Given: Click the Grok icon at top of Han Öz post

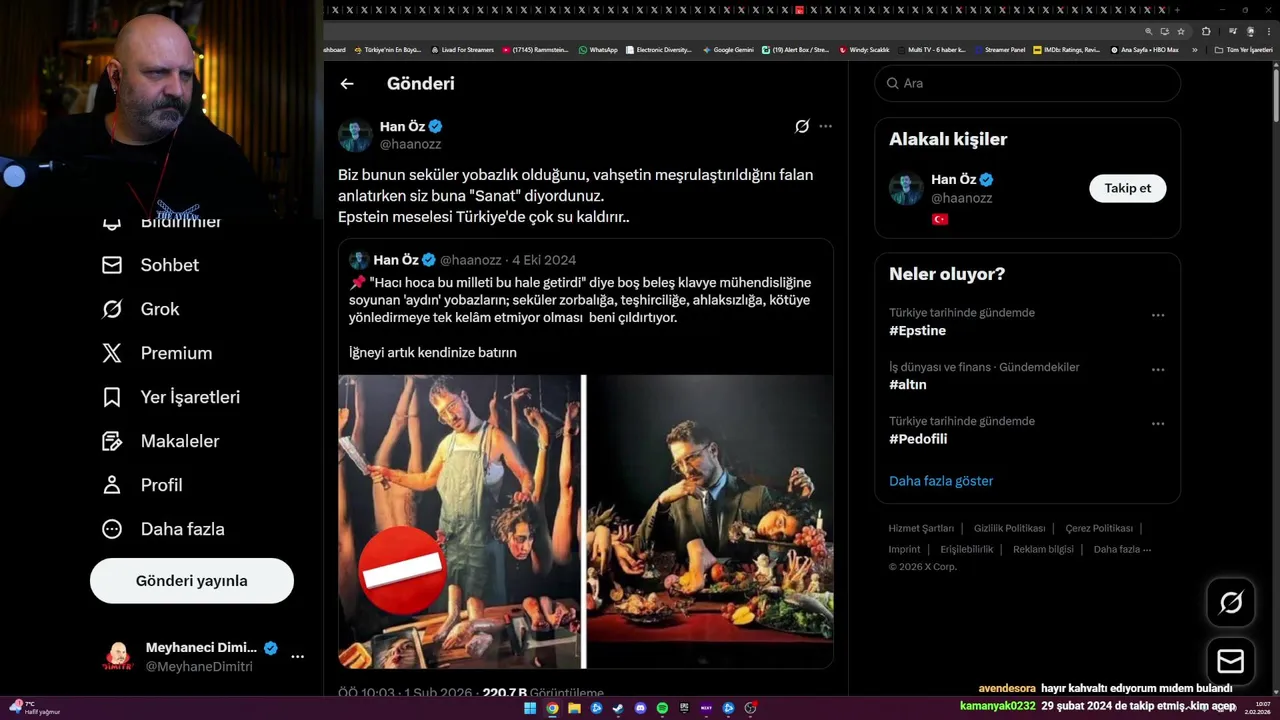Looking at the screenshot, I should click(x=802, y=126).
